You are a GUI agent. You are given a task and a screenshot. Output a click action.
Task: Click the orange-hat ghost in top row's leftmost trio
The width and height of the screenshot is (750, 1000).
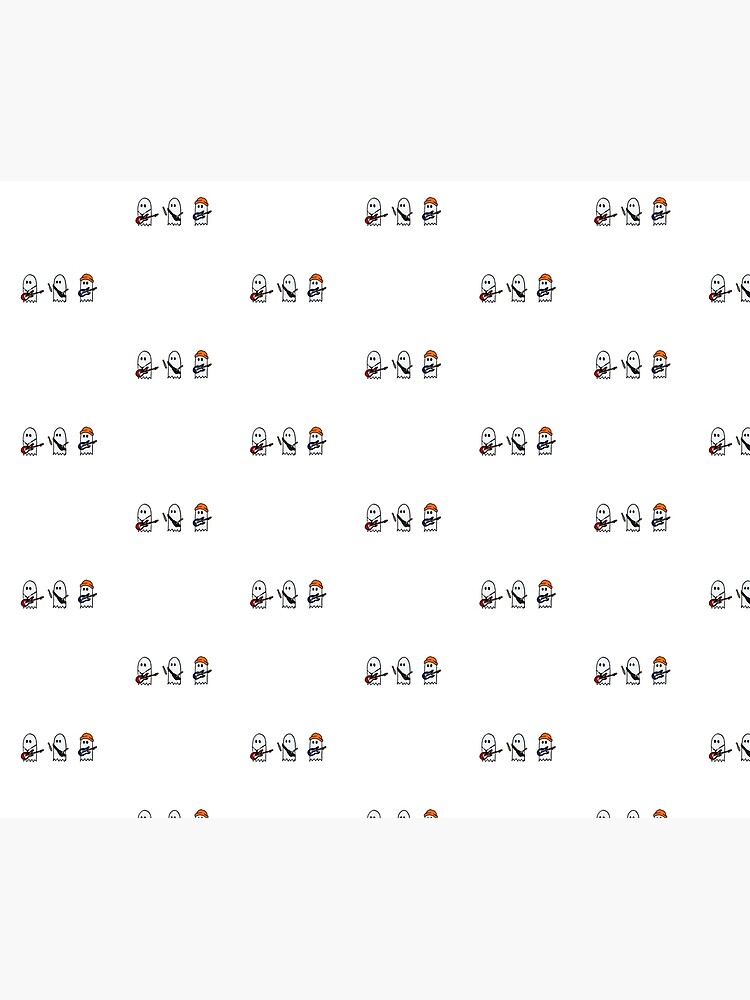202,212
